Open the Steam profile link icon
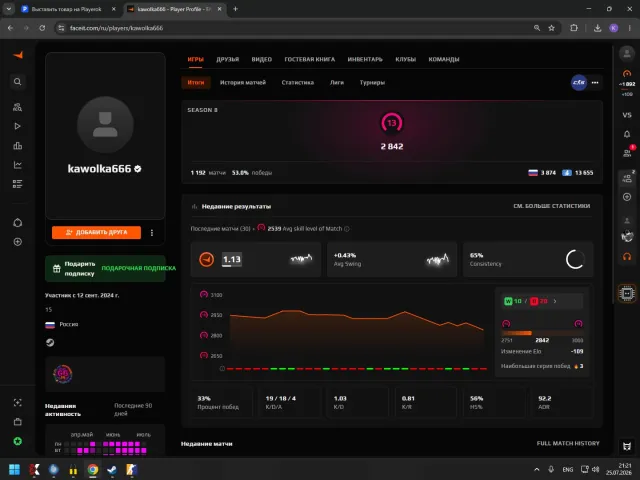This screenshot has height=480, width=640. (50, 342)
